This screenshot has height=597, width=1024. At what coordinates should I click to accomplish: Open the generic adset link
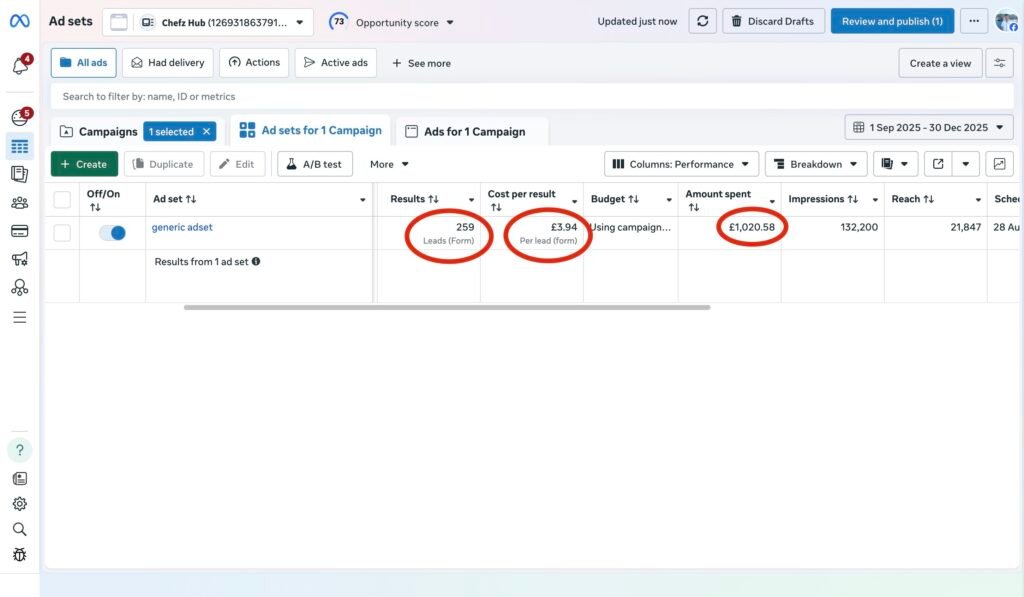[182, 227]
